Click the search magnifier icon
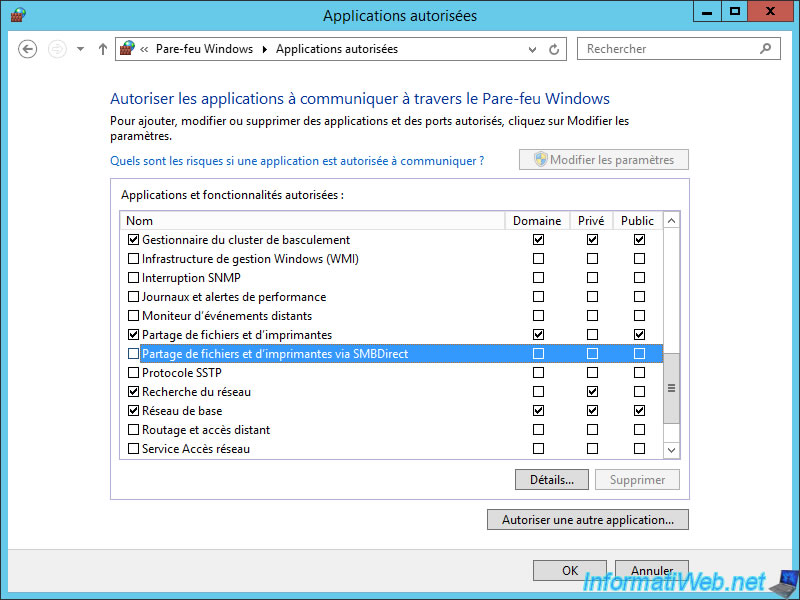Screen dimensions: 800x600 [765, 48]
